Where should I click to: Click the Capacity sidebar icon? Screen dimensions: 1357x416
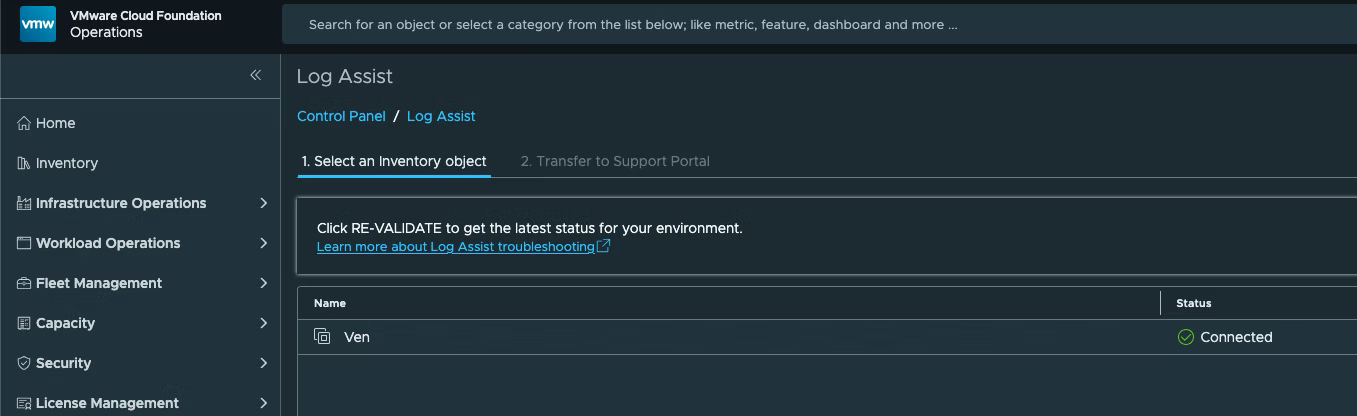pyautogui.click(x=24, y=323)
